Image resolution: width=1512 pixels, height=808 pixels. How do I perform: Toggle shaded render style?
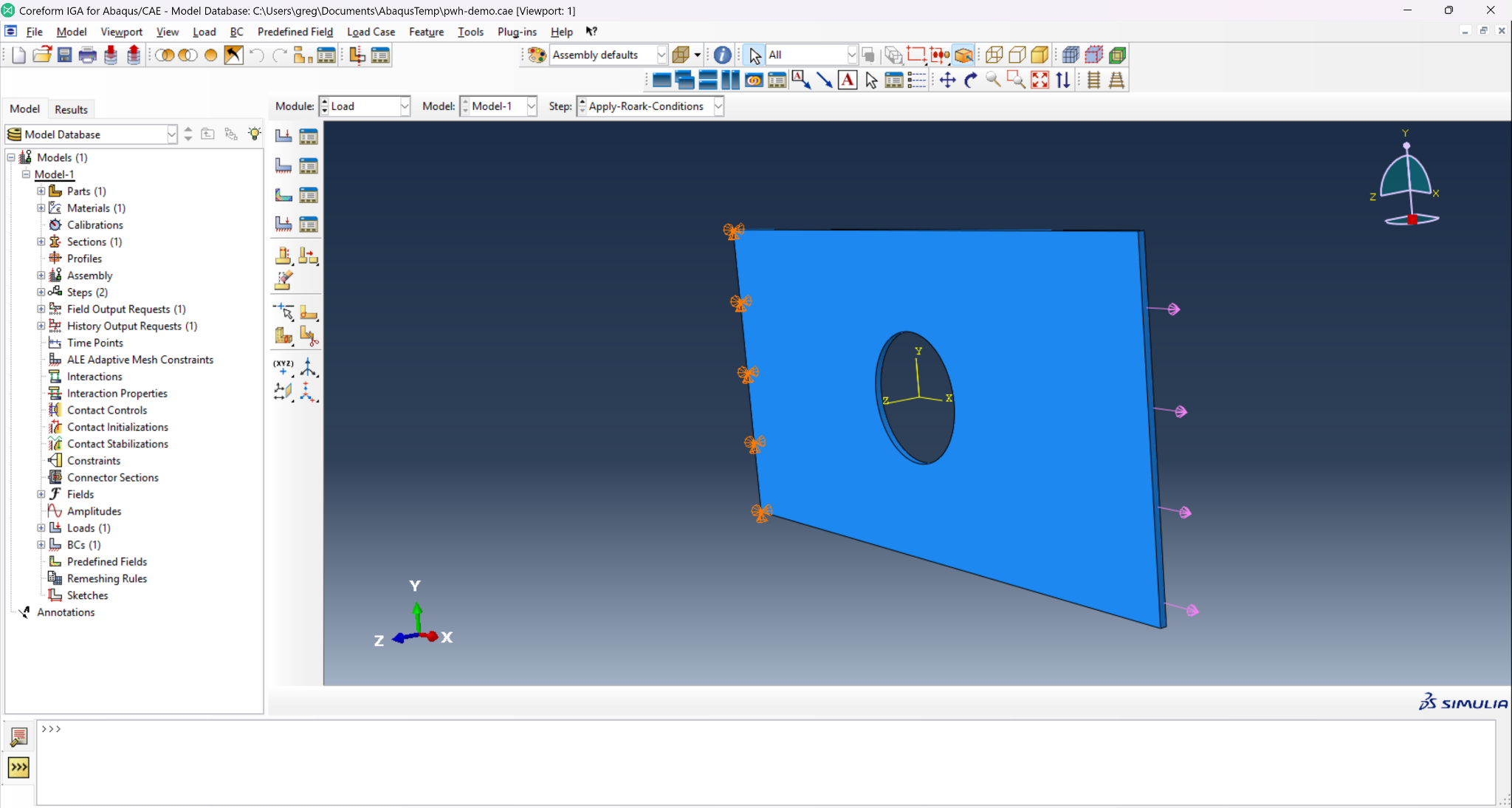pyautogui.click(x=1040, y=55)
